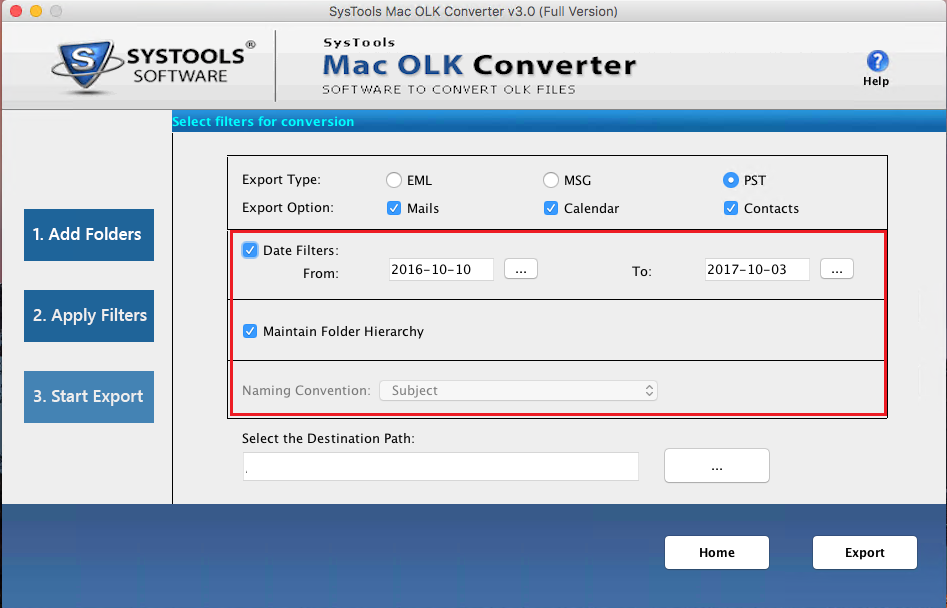The width and height of the screenshot is (947, 608).
Task: Click the 'Export Option:' label
Action: coord(288,208)
